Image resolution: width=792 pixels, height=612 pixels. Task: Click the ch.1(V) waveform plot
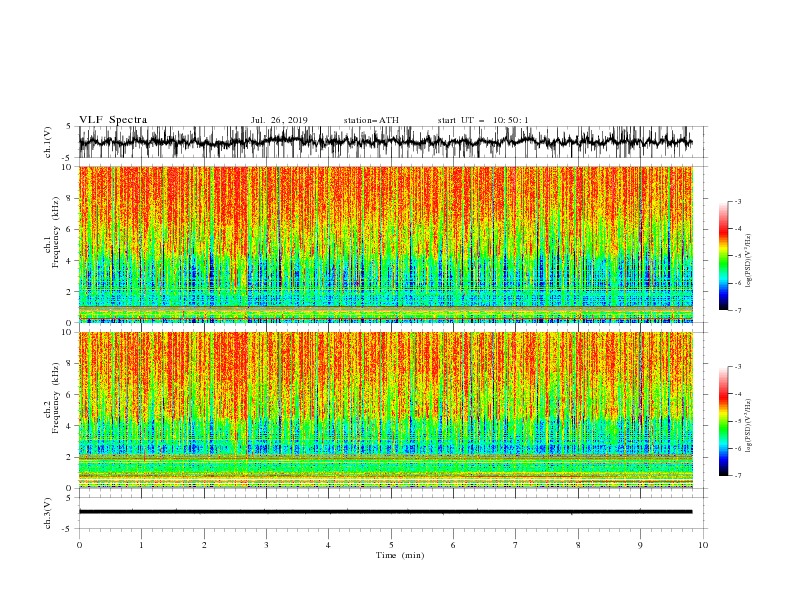(385, 142)
